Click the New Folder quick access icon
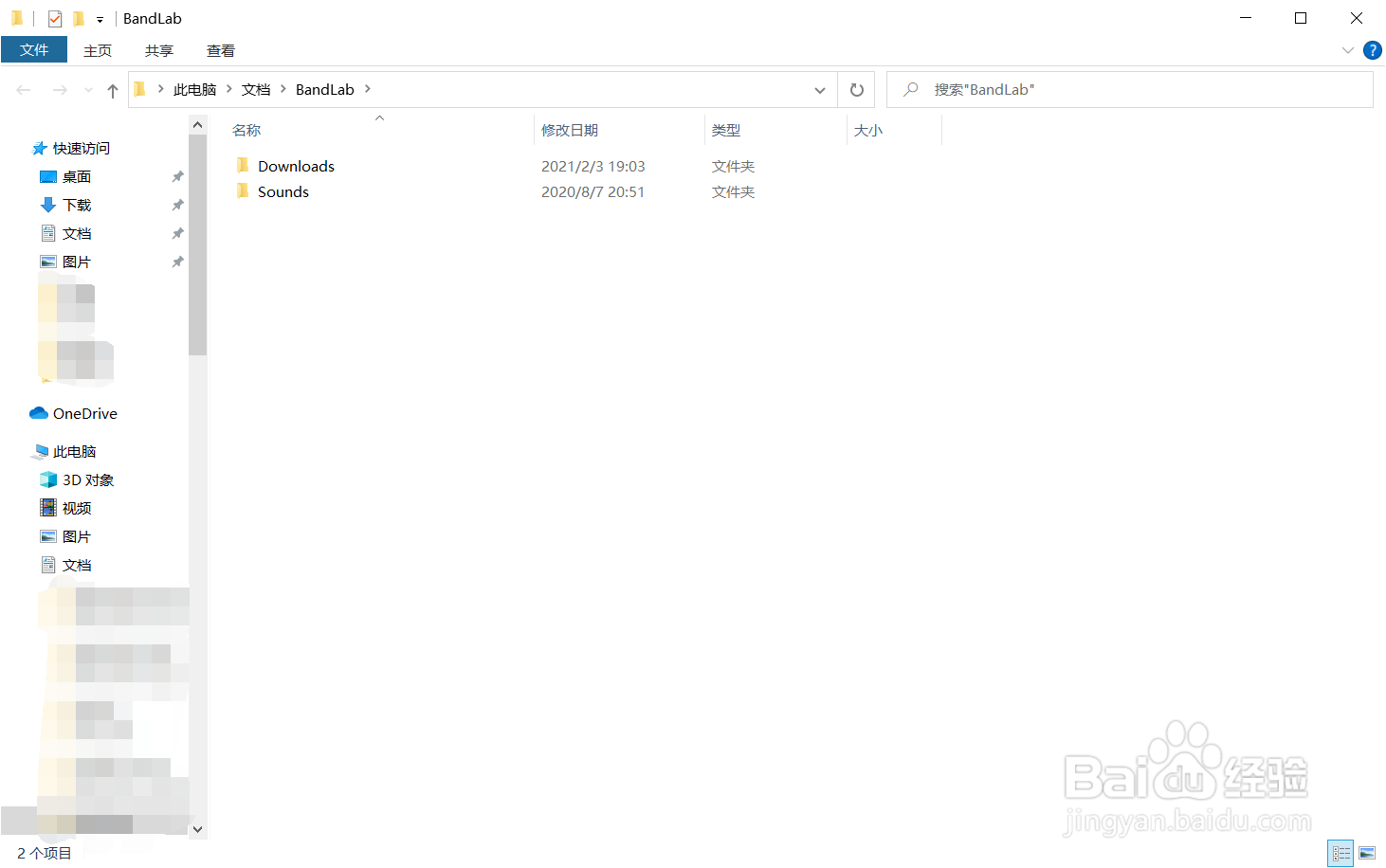 click(79, 18)
